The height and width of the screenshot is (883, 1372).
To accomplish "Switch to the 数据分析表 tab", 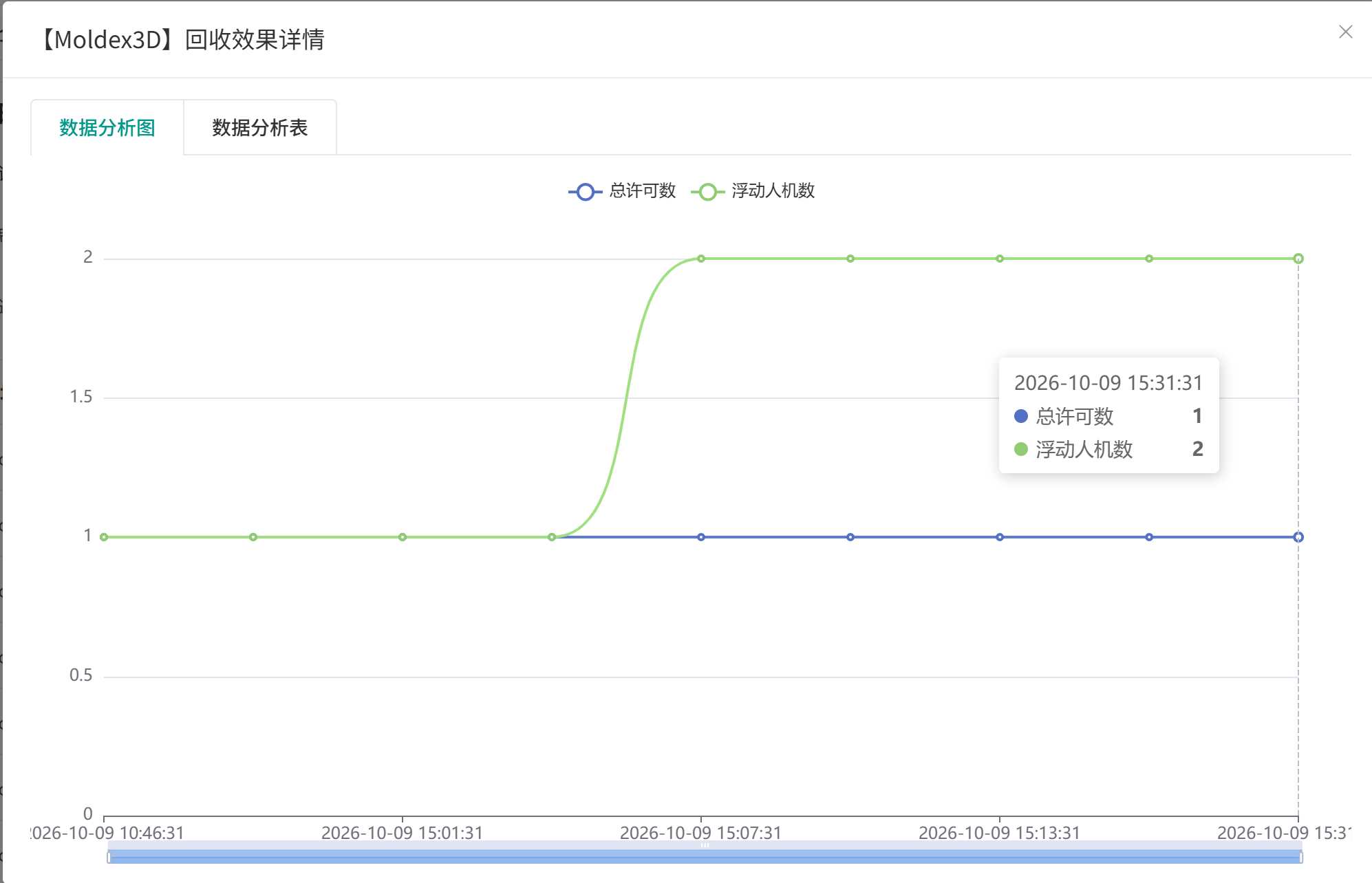I will point(260,128).
